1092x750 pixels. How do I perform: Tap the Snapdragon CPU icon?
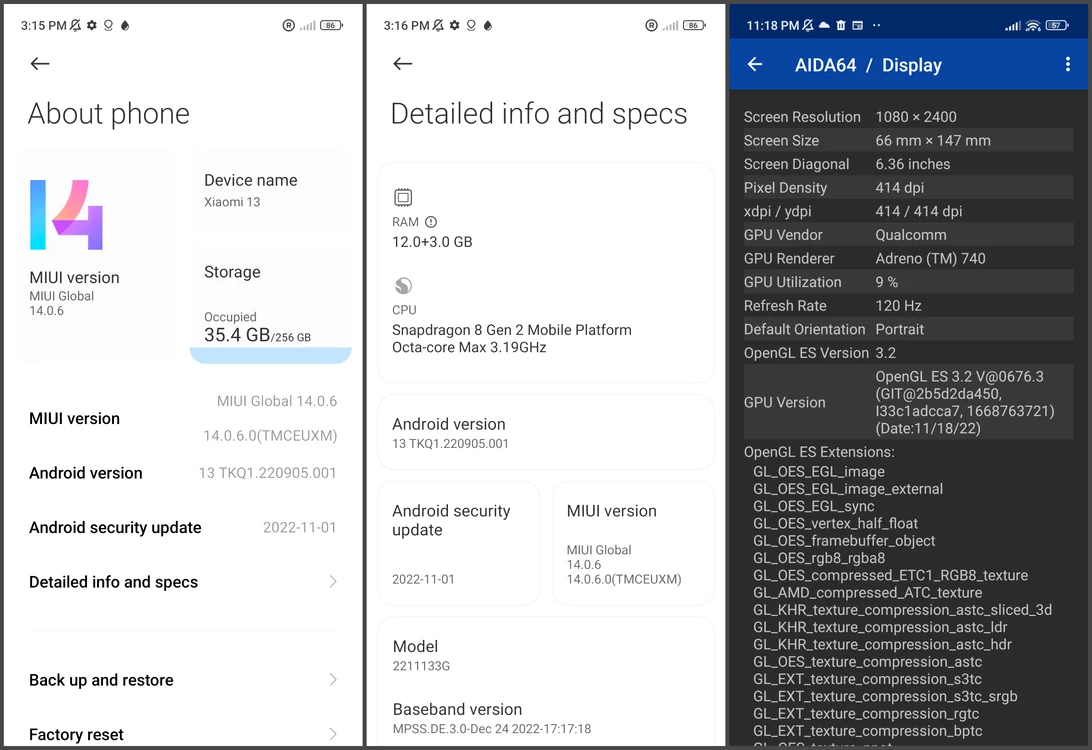click(403, 286)
